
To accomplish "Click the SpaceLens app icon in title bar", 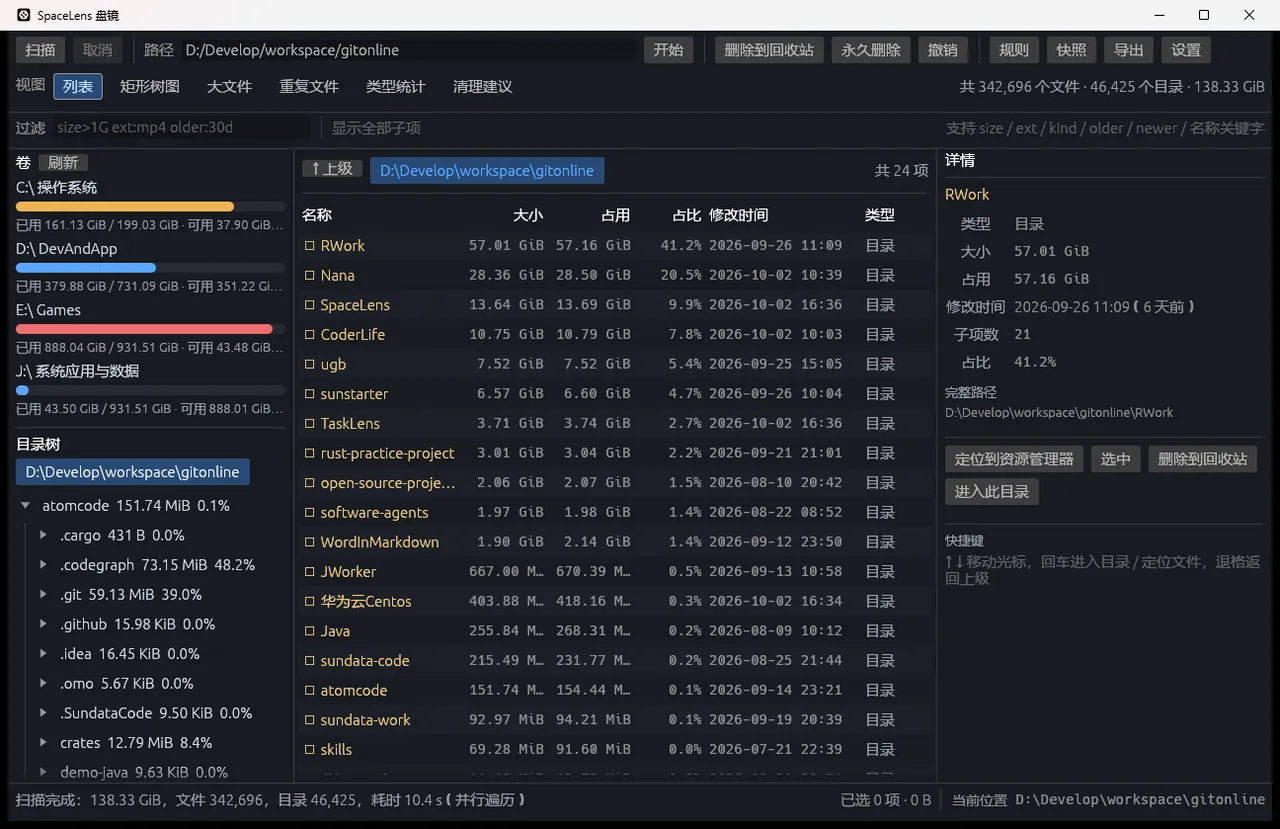I will click(x=24, y=15).
